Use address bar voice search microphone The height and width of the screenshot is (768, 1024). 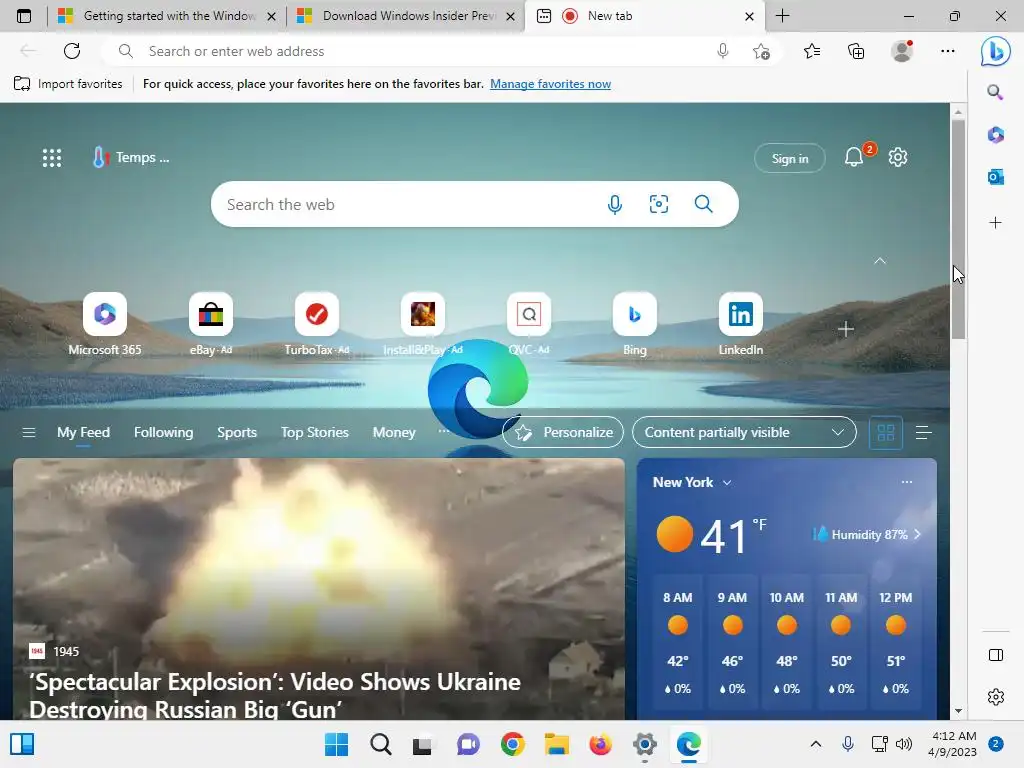tap(722, 51)
